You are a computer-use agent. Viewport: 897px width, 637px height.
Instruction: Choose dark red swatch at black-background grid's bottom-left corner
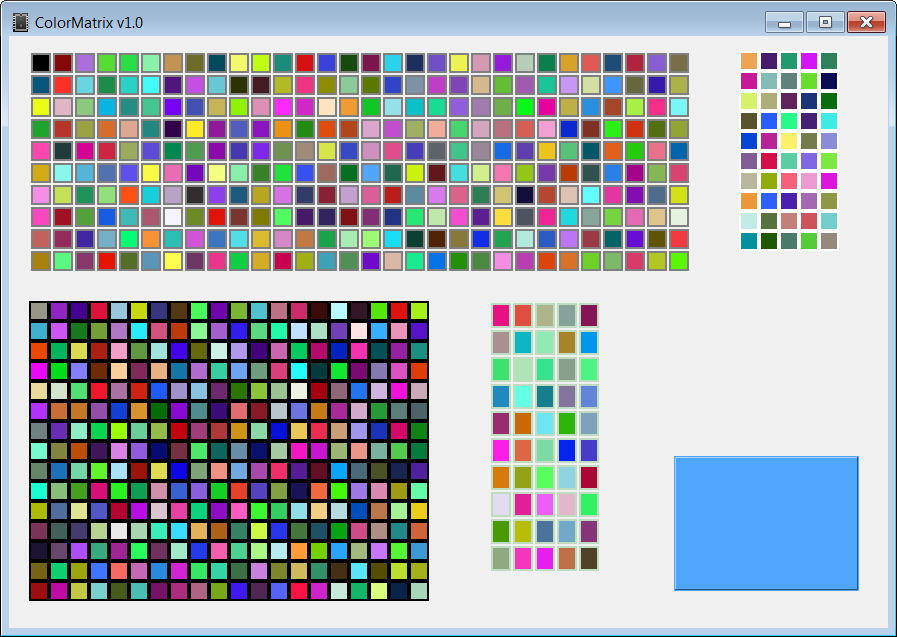tap(39, 591)
